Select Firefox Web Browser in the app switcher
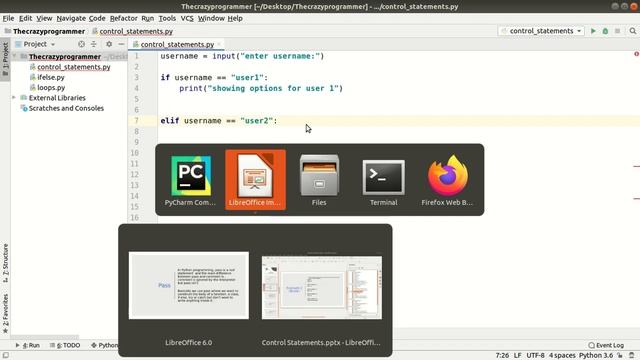The image size is (640, 360). [447, 180]
